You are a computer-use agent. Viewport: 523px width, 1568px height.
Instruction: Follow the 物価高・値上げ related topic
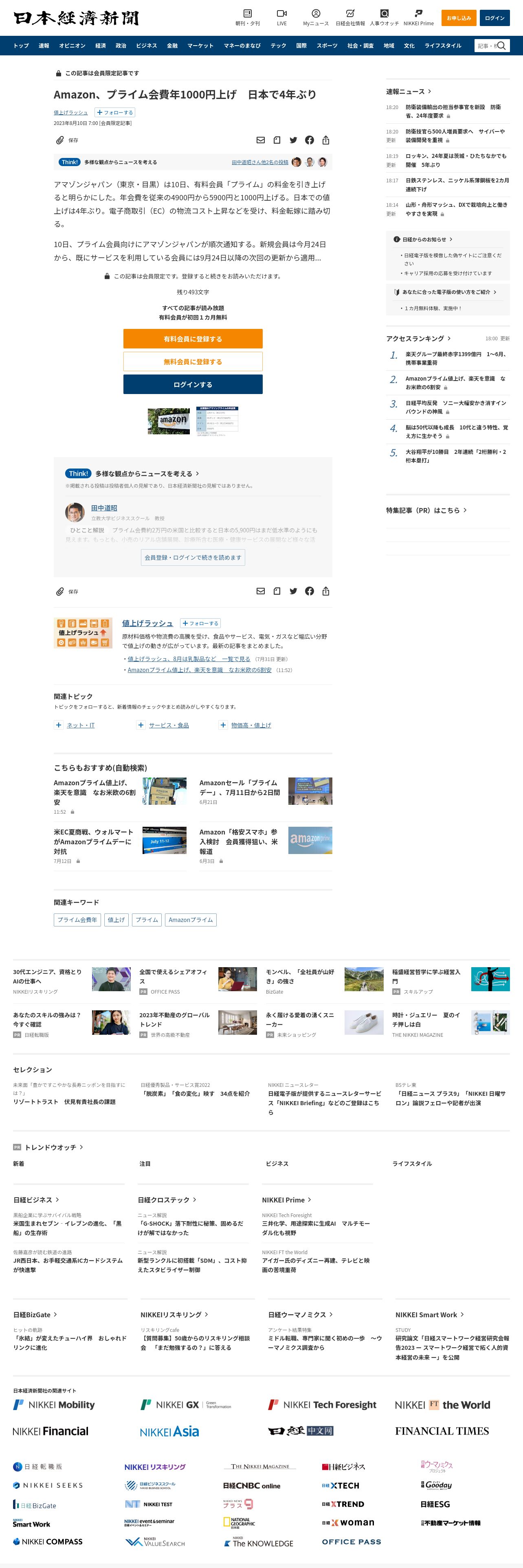223,725
